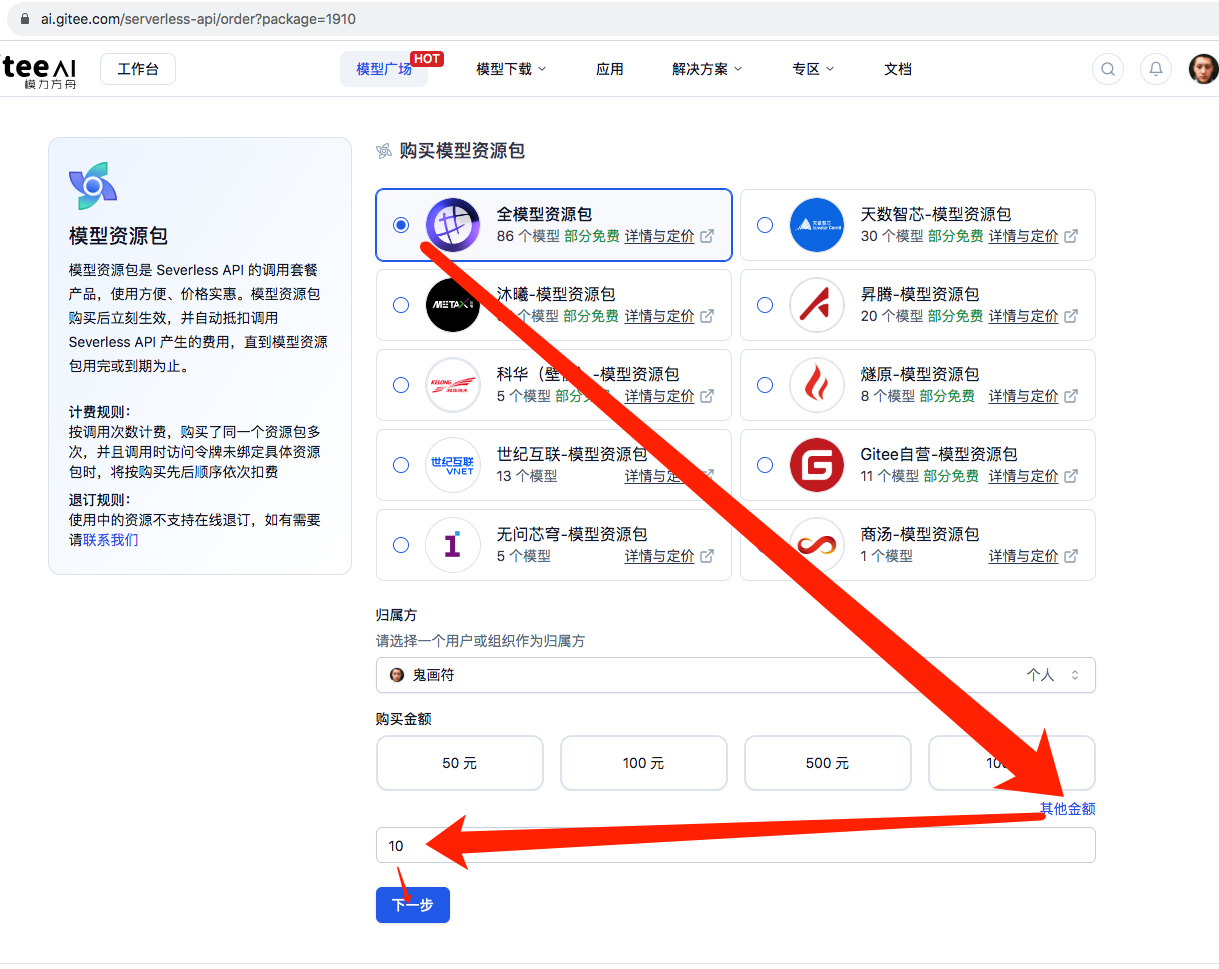Open 详情与定价 for 燧原
The image size is (1219, 969).
1023,396
